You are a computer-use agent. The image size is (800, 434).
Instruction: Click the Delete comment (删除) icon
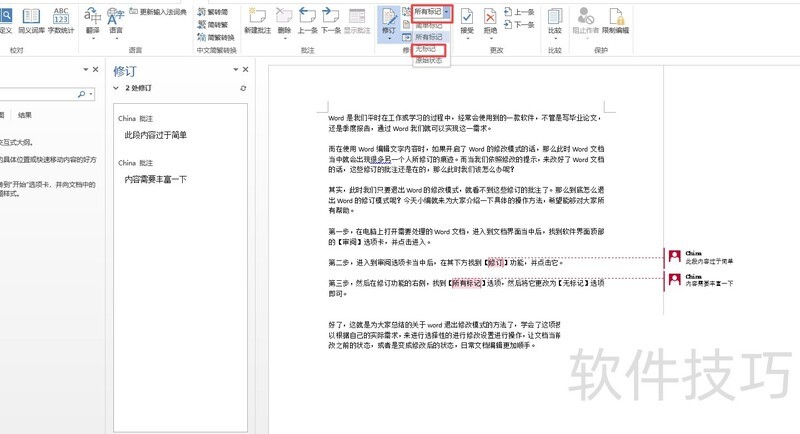click(284, 17)
